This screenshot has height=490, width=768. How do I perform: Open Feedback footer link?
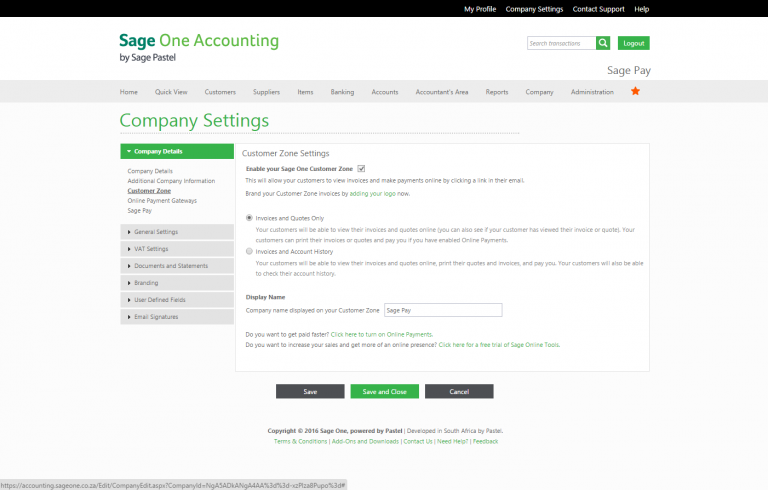tap(485, 441)
